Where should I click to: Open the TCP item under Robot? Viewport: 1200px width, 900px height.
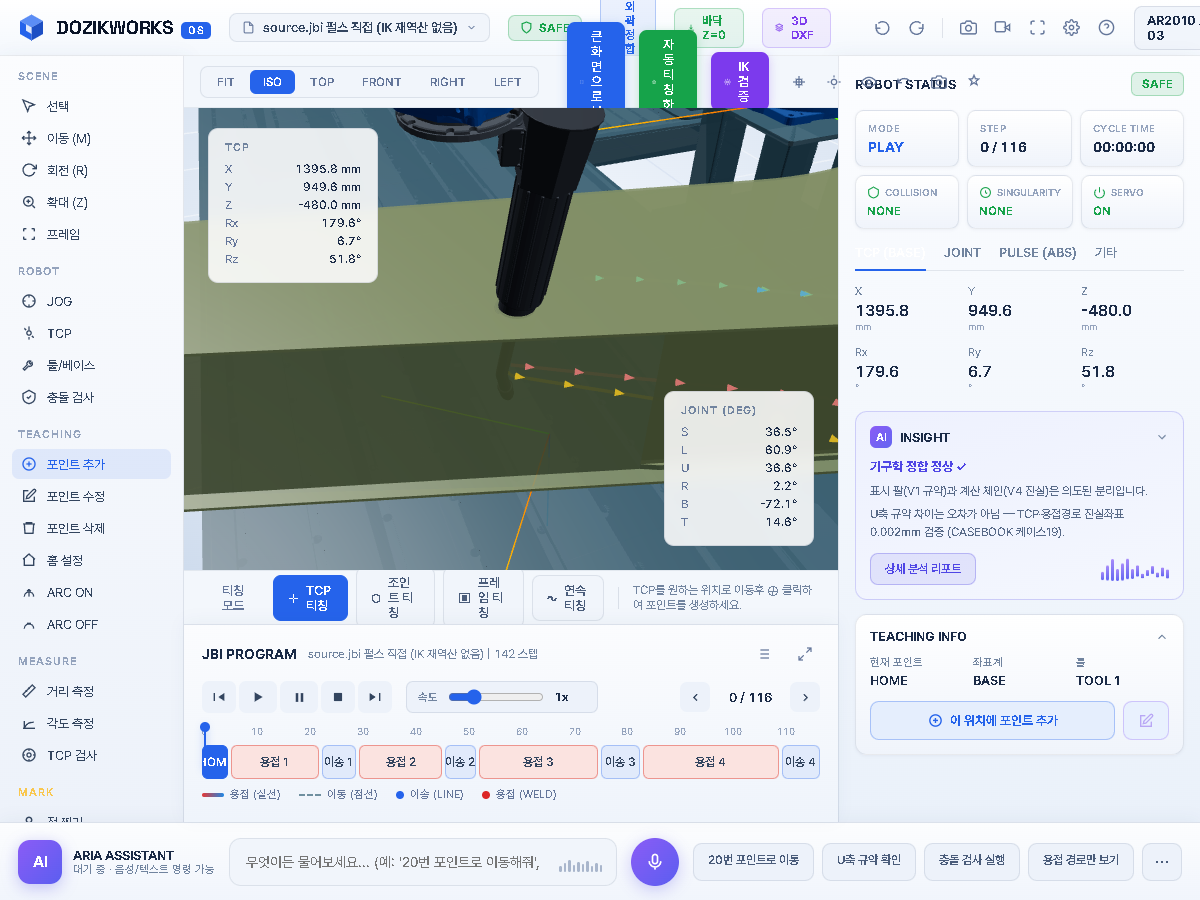tap(91, 333)
